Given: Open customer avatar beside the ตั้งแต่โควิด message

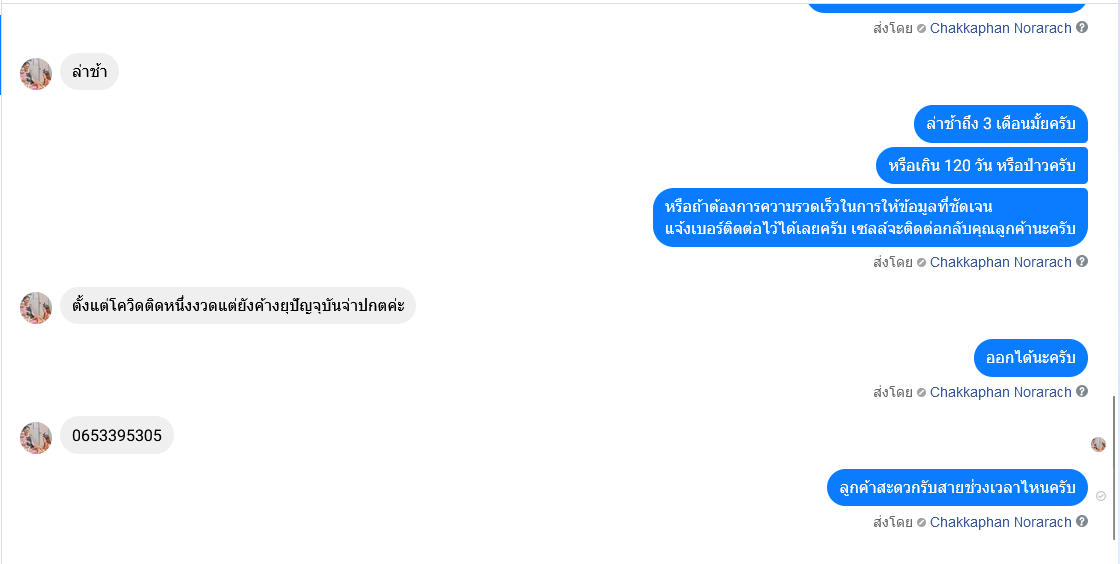Looking at the screenshot, I should pyautogui.click(x=36, y=308).
